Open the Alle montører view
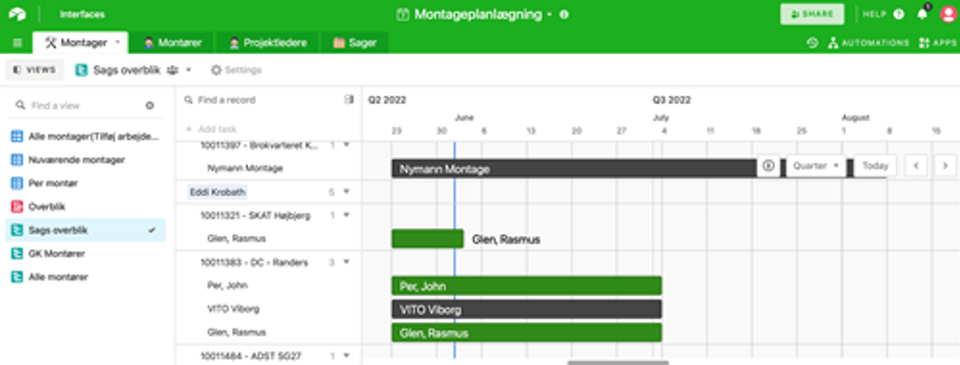960x365 pixels. coord(86,277)
